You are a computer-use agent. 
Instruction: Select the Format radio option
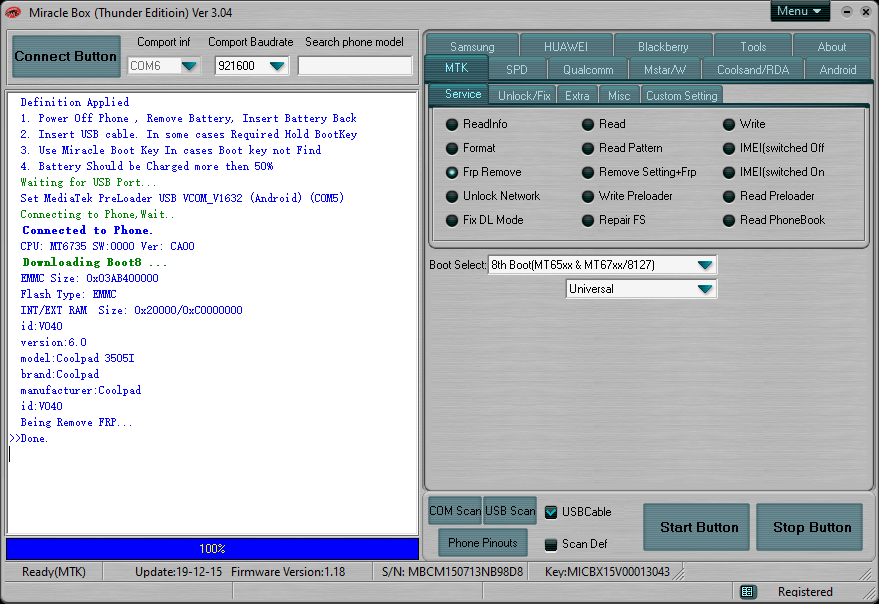coord(471,148)
